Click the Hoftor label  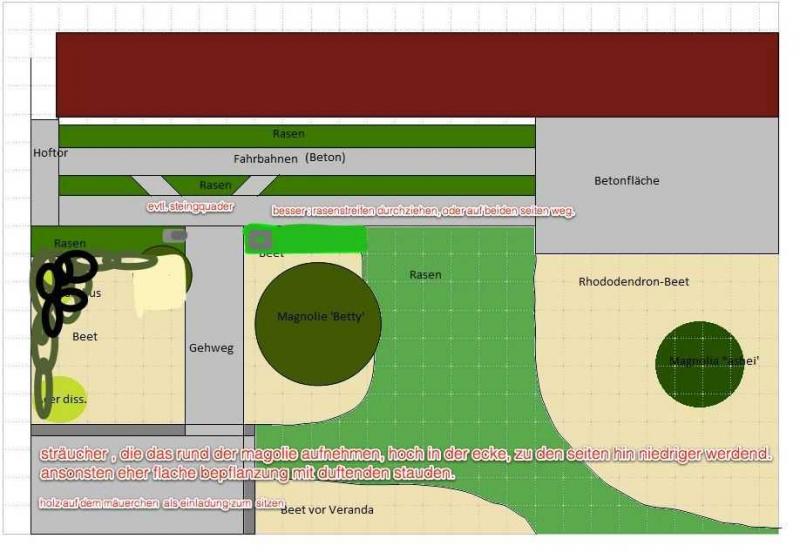point(49,153)
